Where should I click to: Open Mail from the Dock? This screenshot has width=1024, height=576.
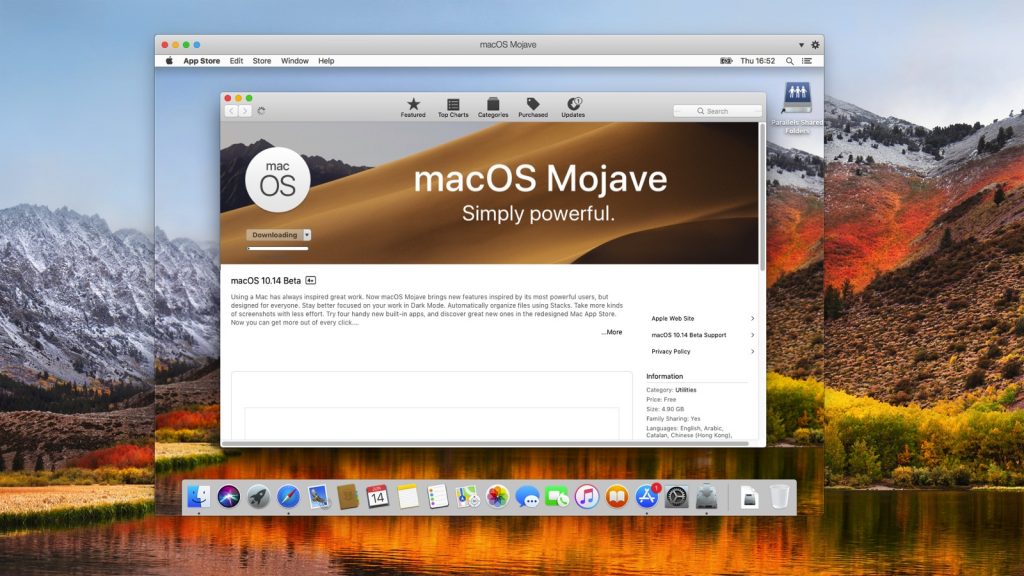(x=318, y=497)
